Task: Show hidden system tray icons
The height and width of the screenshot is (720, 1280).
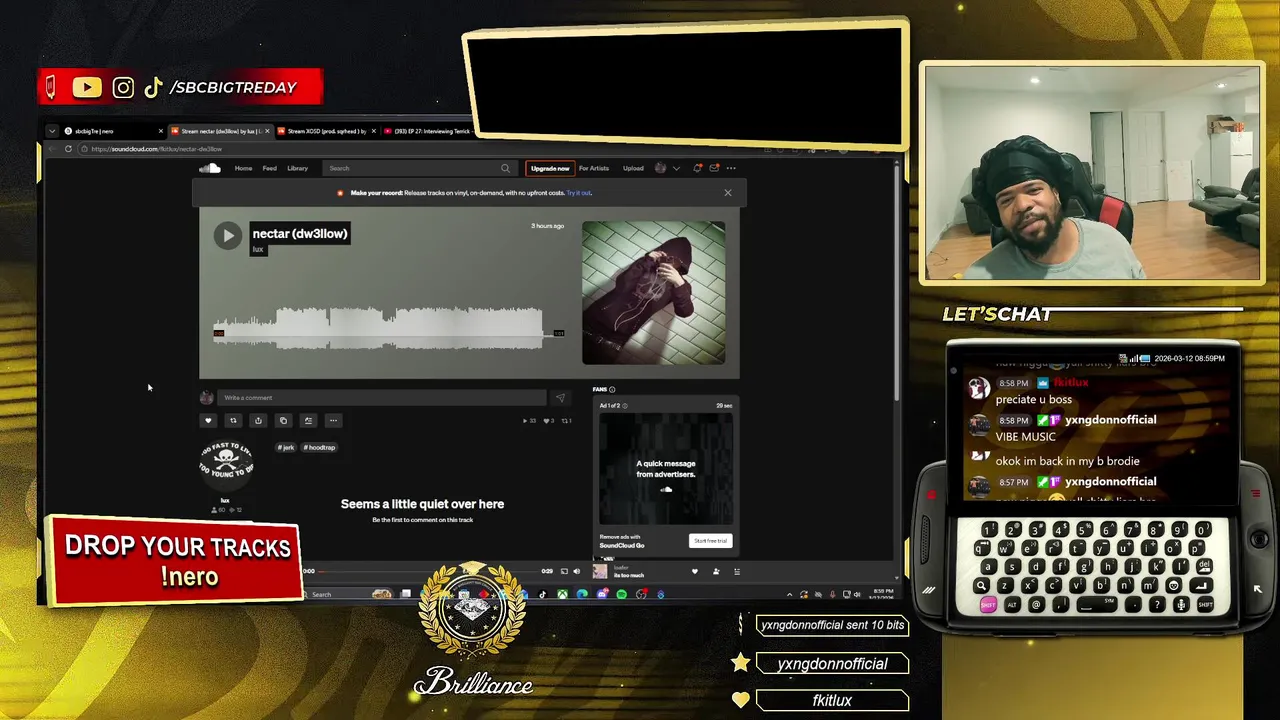Action: (x=790, y=594)
